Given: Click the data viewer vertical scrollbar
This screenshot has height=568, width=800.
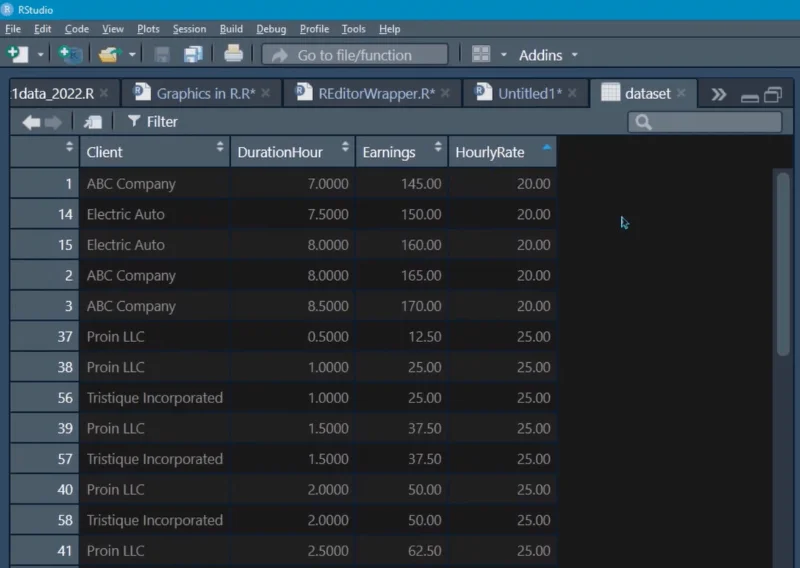Looking at the screenshot, I should click(x=783, y=264).
